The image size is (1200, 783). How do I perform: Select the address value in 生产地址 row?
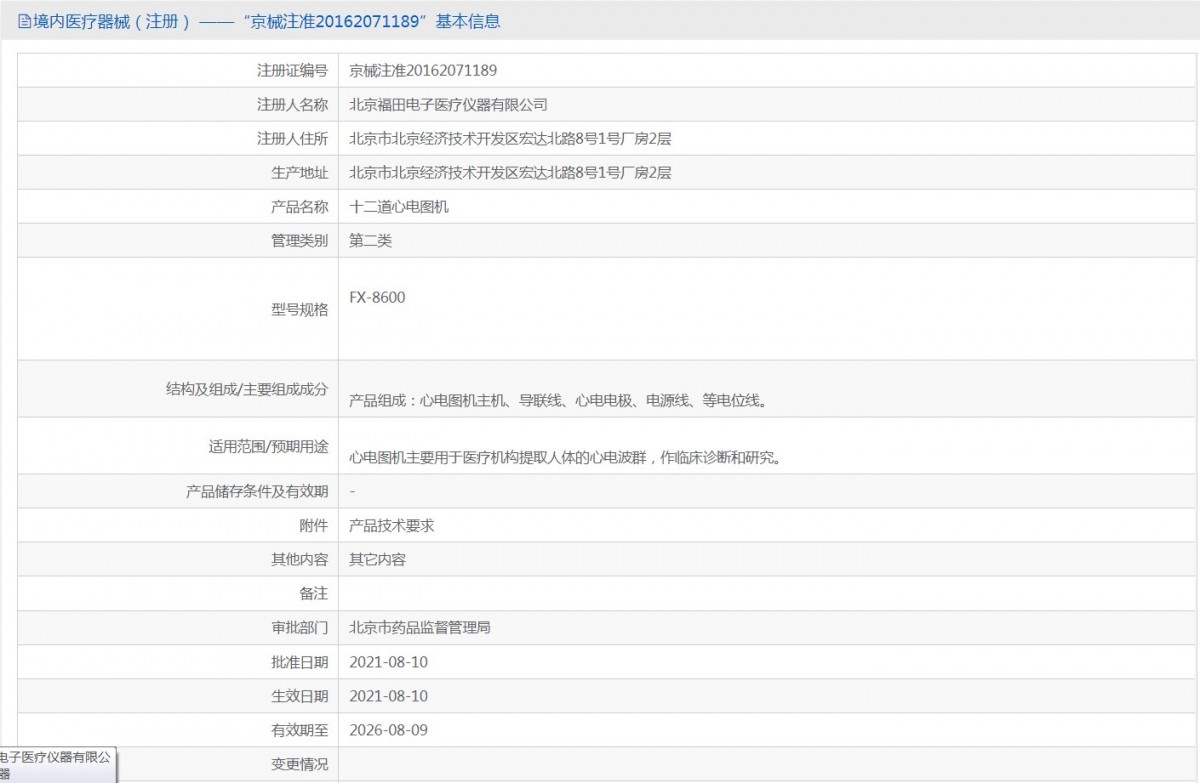coord(510,173)
